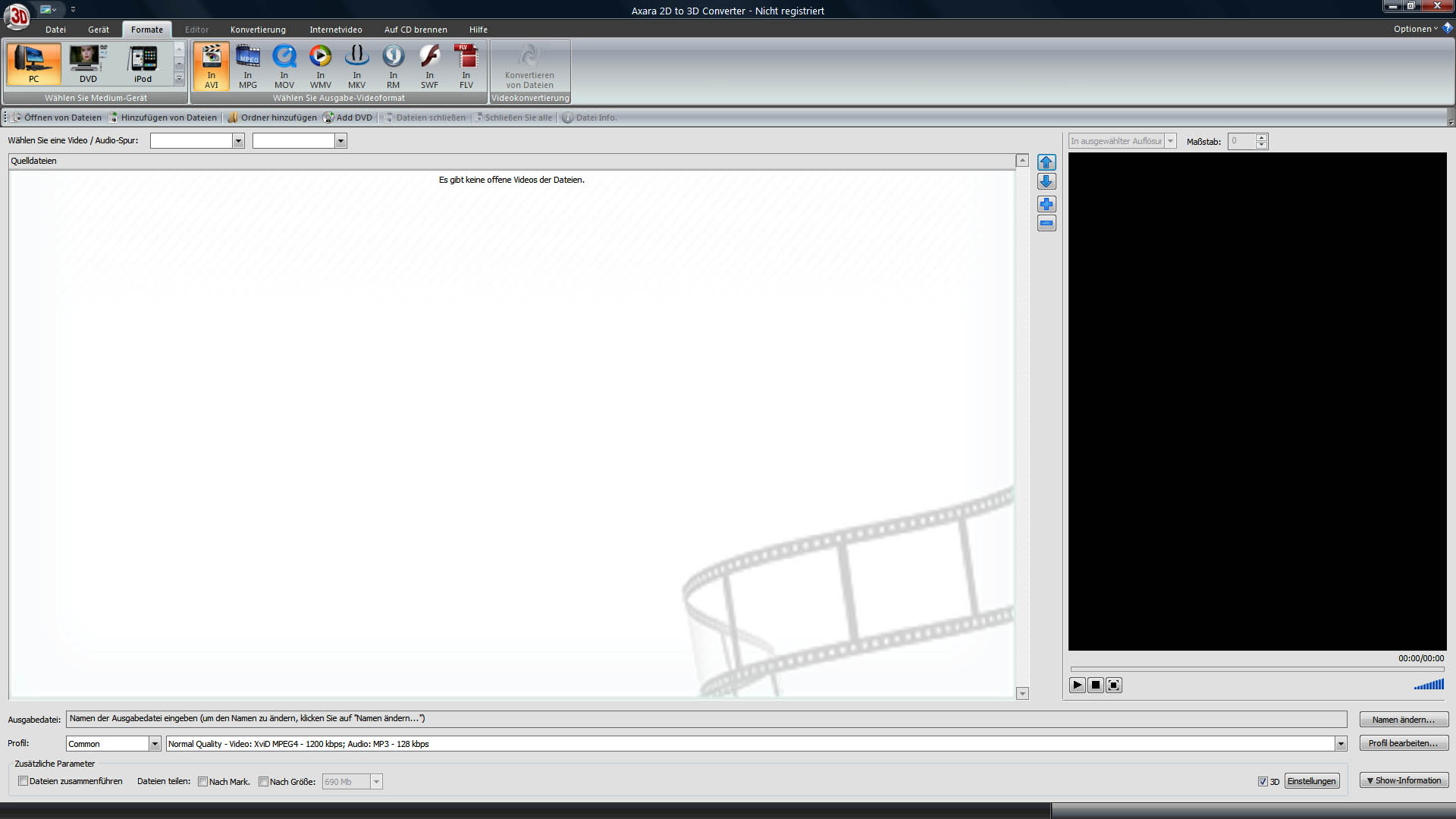Toggle the 3D checkbox
The height and width of the screenshot is (819, 1456).
point(1263,782)
